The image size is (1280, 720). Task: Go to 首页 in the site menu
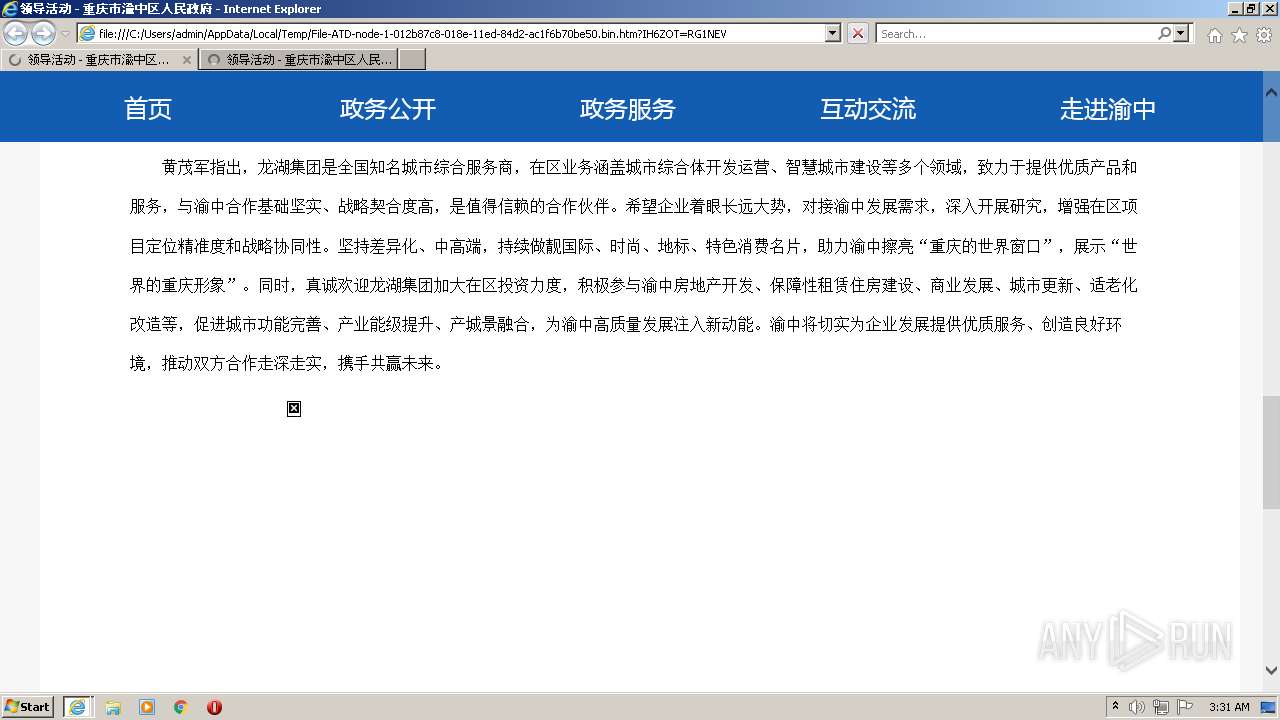(148, 109)
